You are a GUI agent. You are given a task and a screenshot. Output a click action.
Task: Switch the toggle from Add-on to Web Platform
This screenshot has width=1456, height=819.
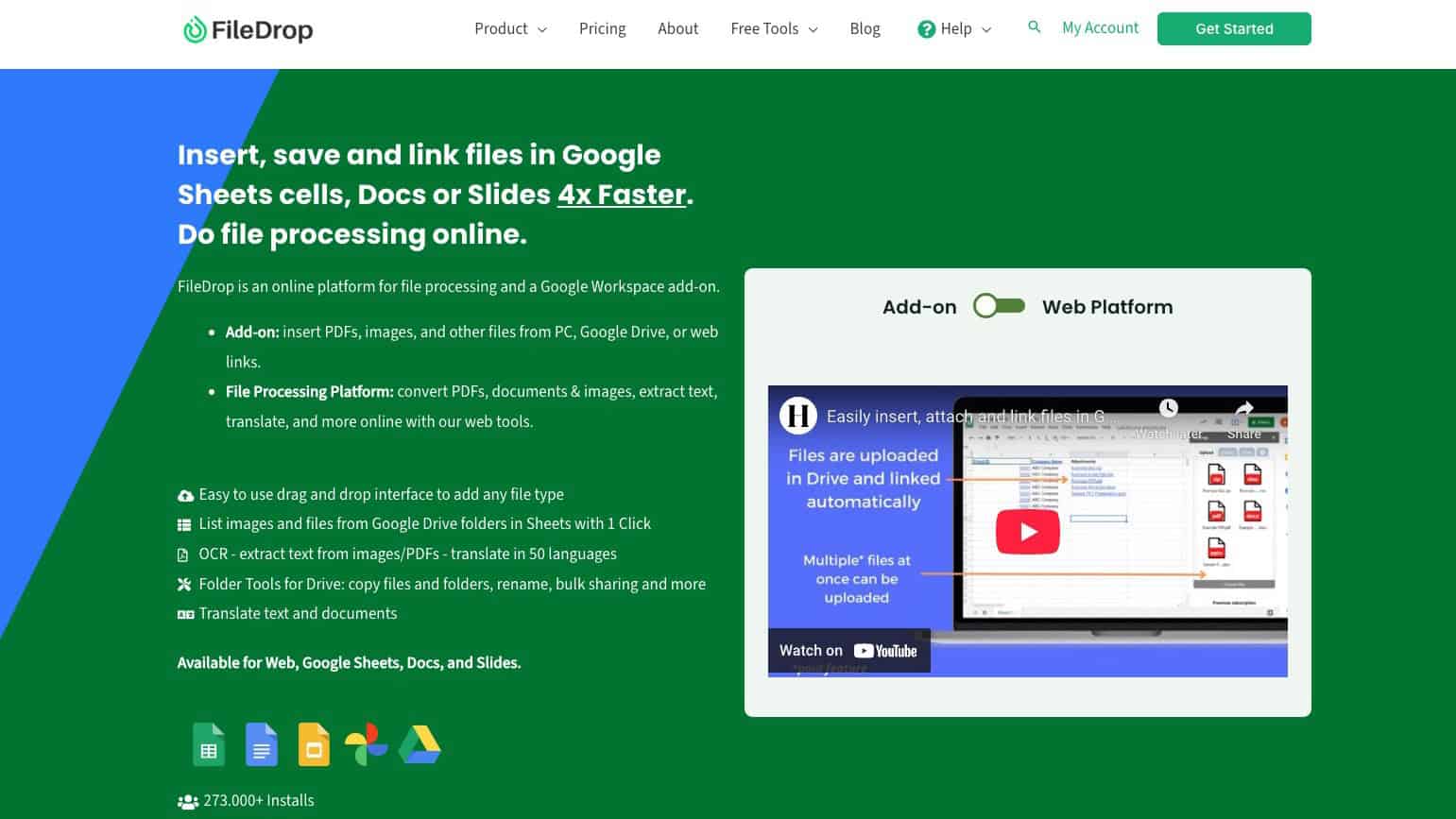point(999,306)
